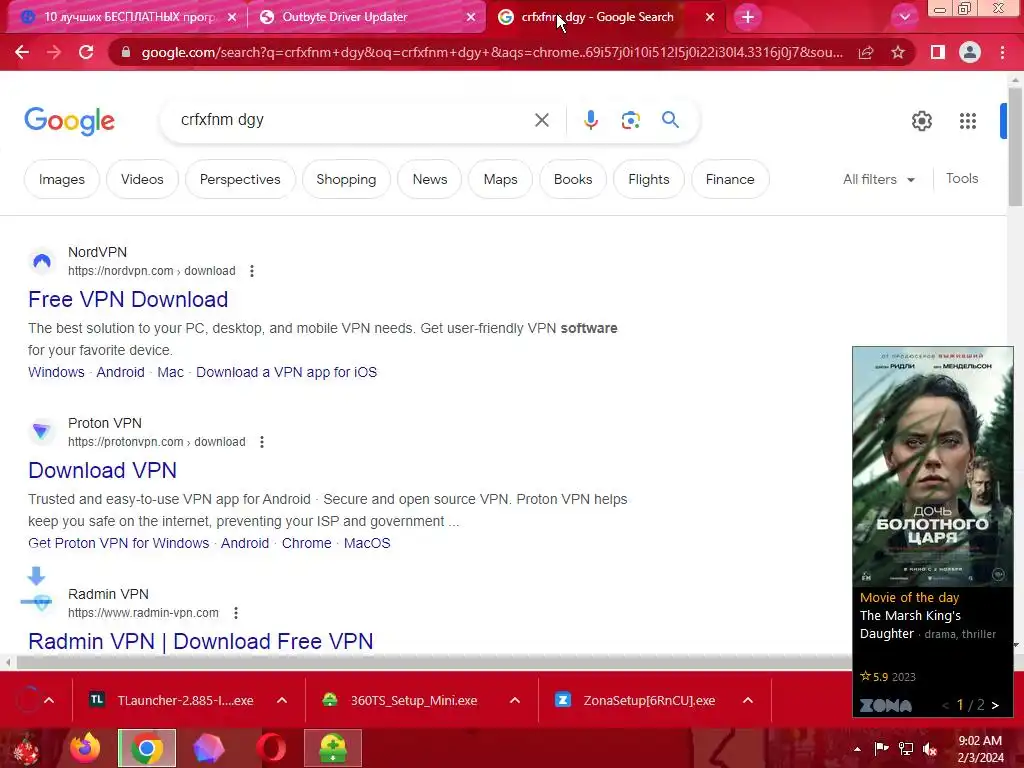1024x768 pixels.
Task: Filter results by Finance
Action: [x=729, y=179]
